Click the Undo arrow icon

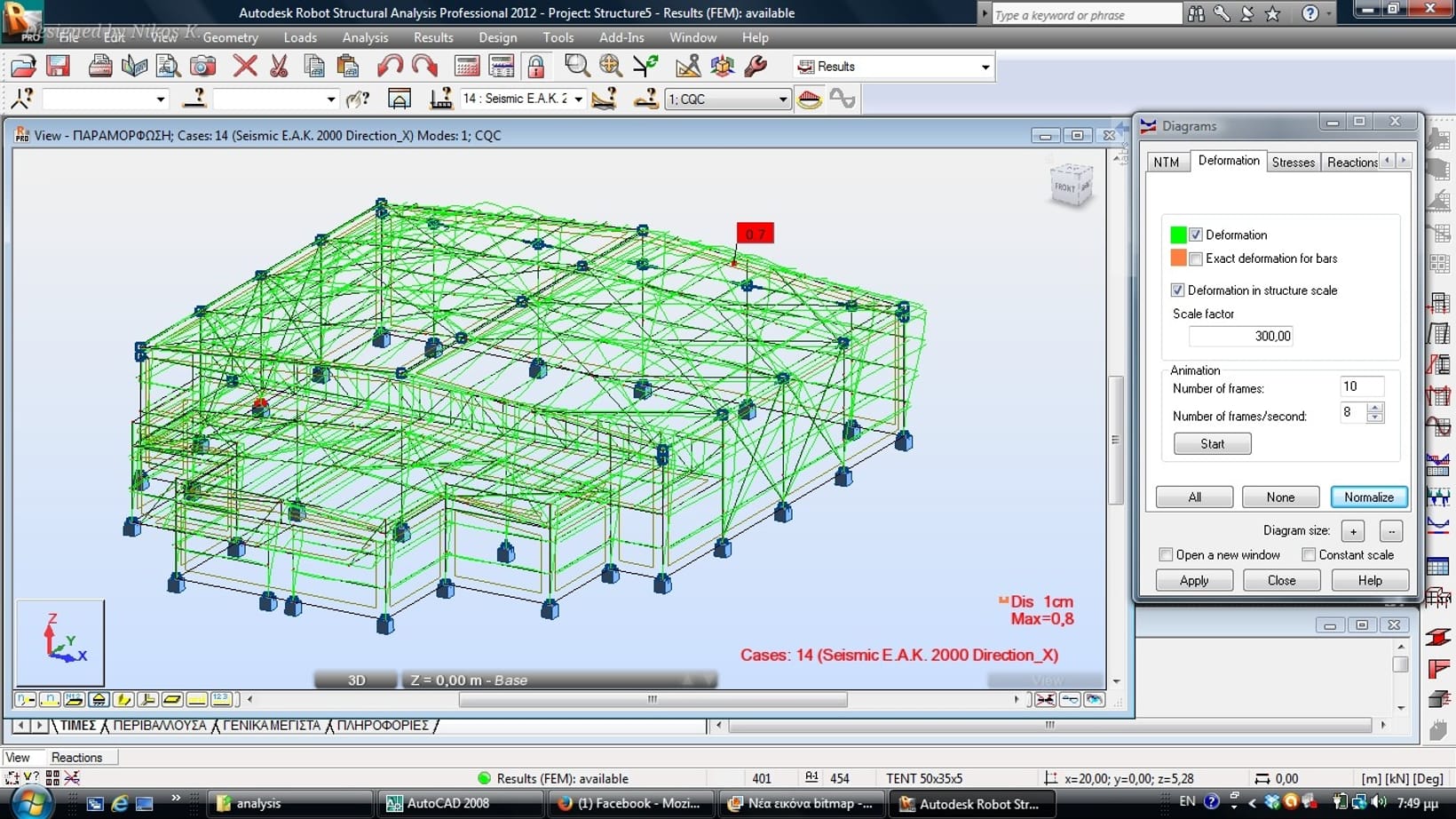point(389,67)
